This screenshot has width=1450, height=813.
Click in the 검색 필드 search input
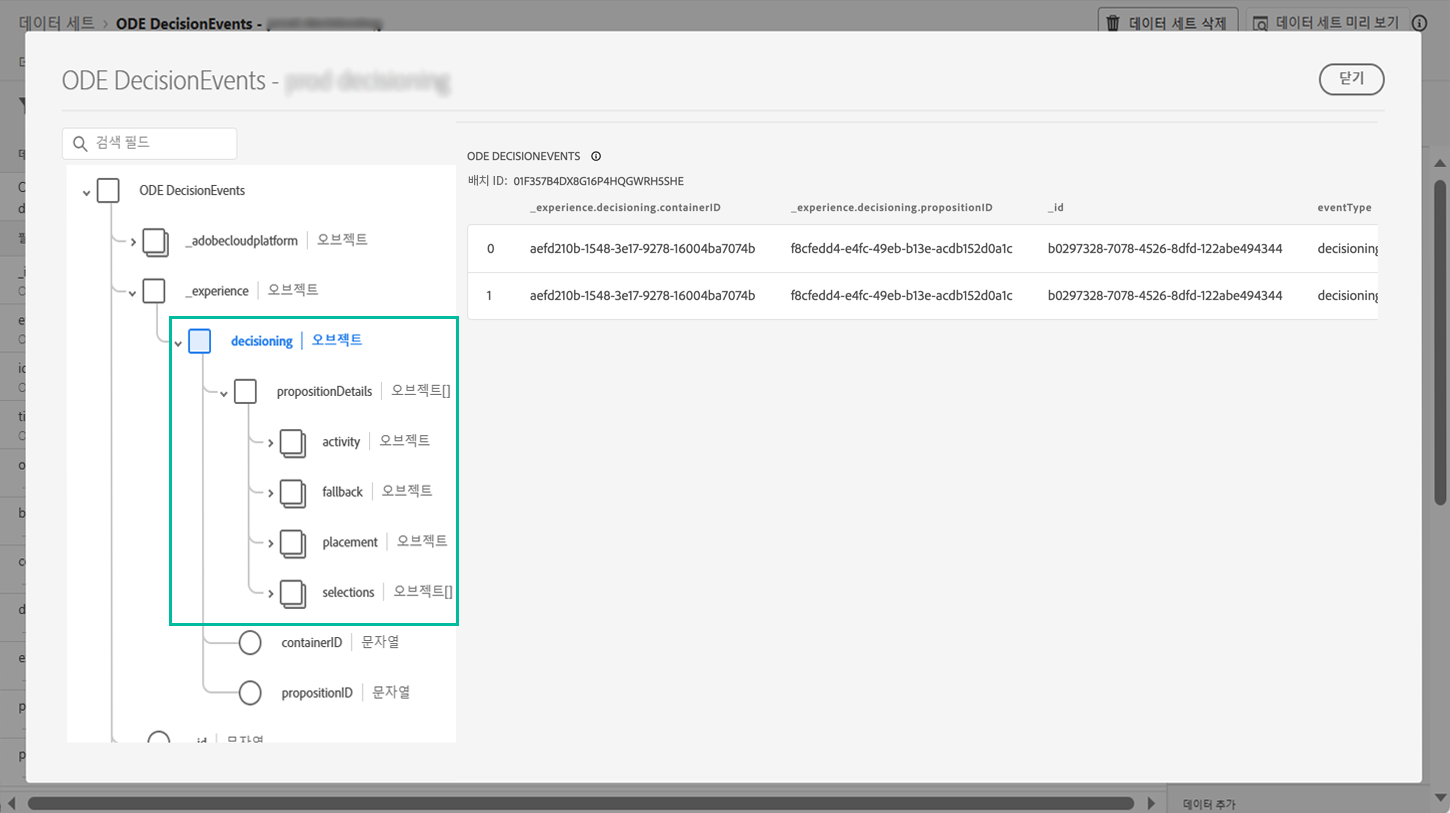(x=150, y=144)
